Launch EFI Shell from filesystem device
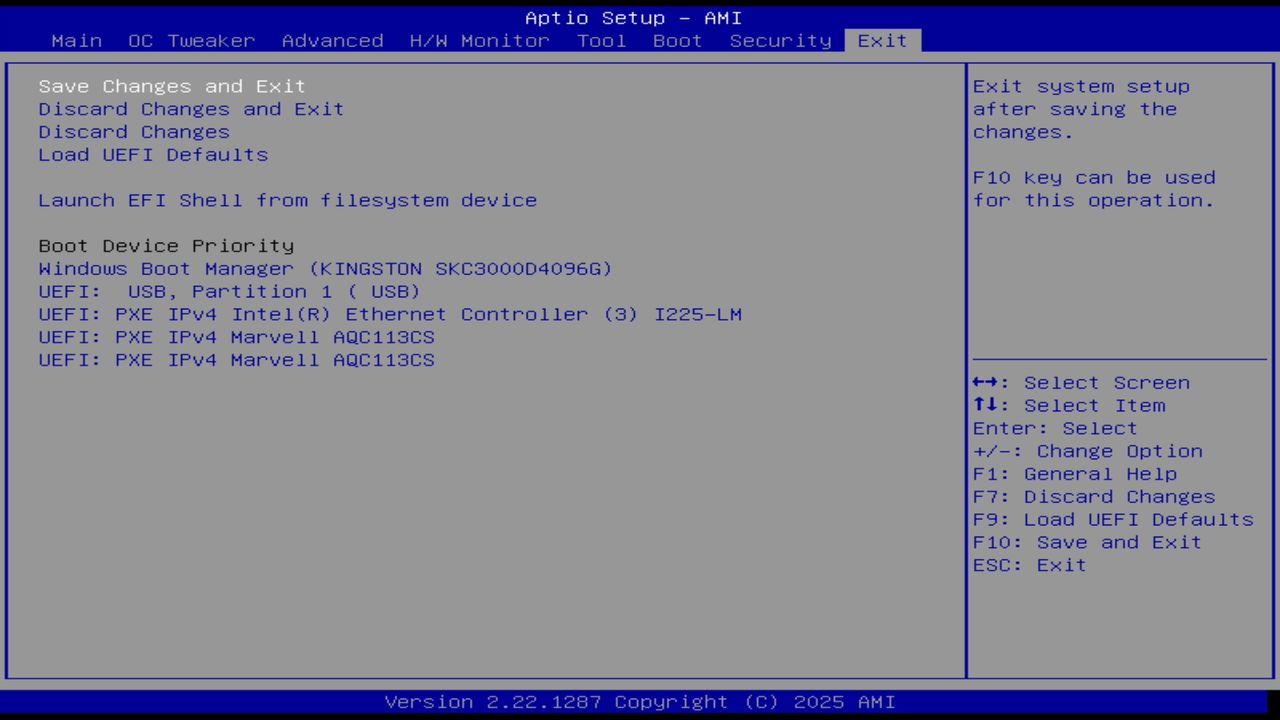Screen dimensions: 1280x720 pyautogui.click(x=288, y=200)
